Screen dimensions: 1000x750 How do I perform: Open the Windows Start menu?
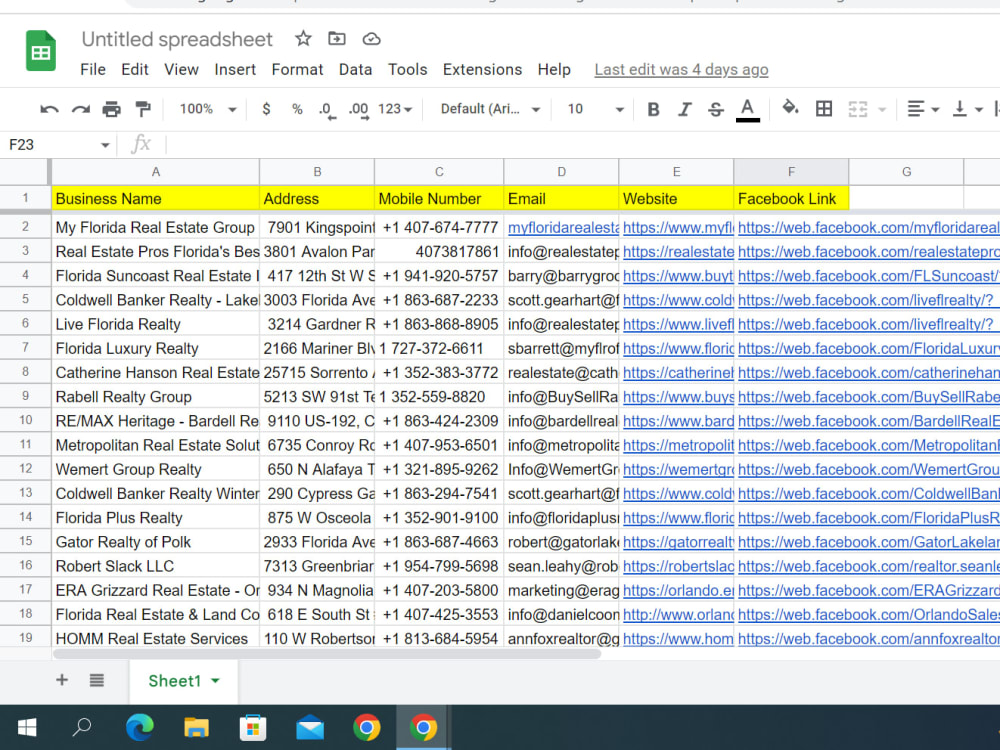[27, 728]
